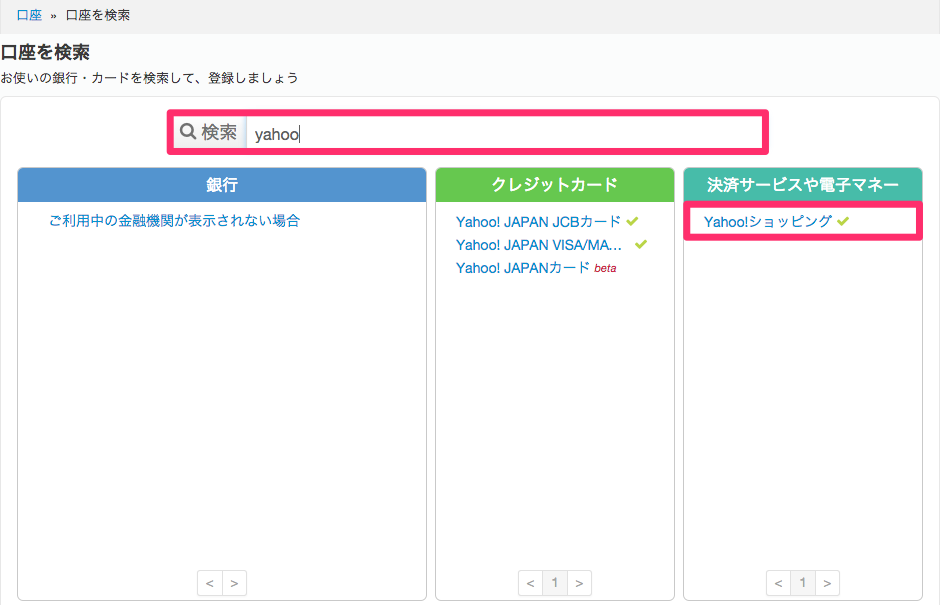Click the yahoo search input field

tap(504, 133)
